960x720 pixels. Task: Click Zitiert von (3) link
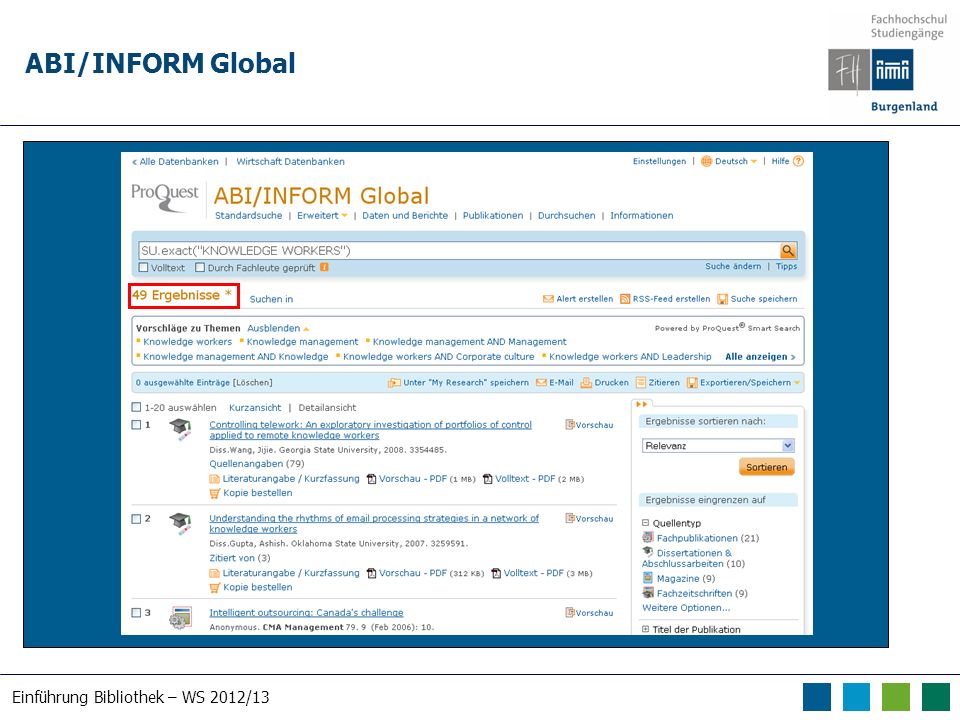[239, 558]
